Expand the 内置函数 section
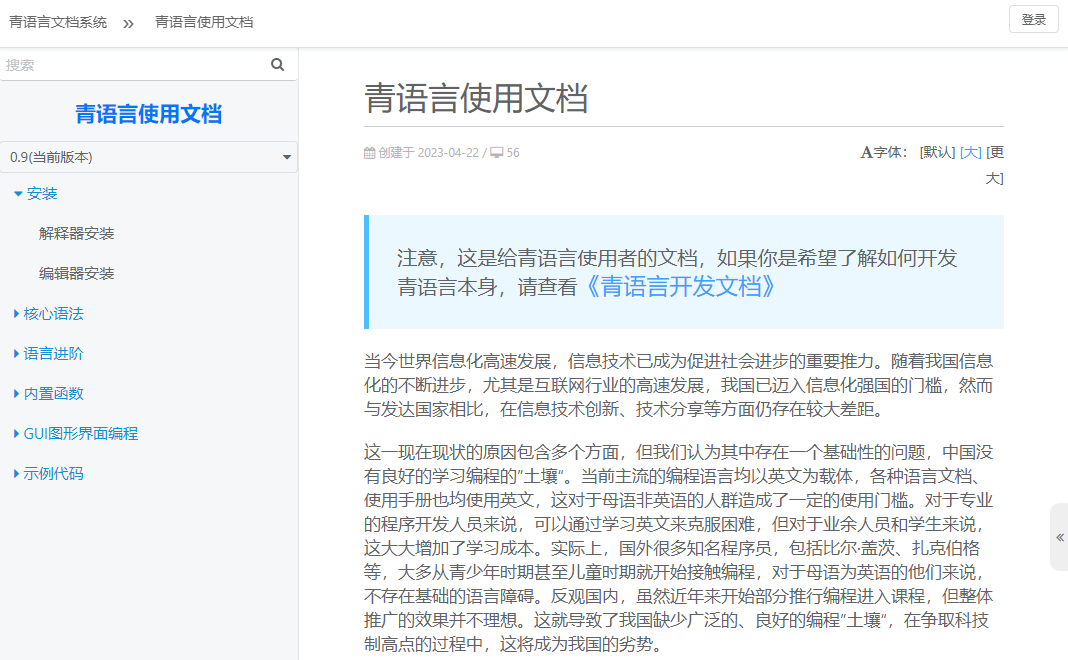Image resolution: width=1068 pixels, height=660 pixels. point(48,394)
